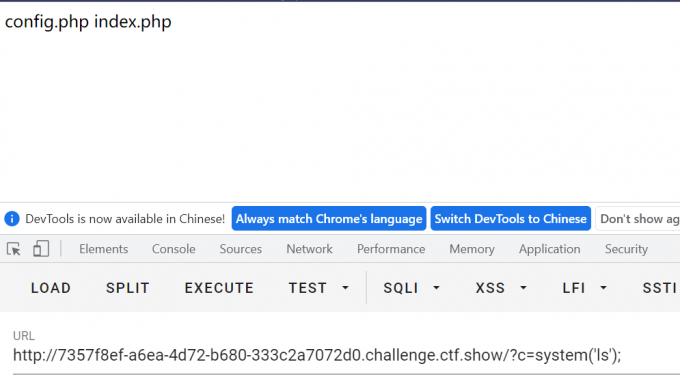Go to the Network tab
The height and width of the screenshot is (375, 680).
click(x=309, y=249)
